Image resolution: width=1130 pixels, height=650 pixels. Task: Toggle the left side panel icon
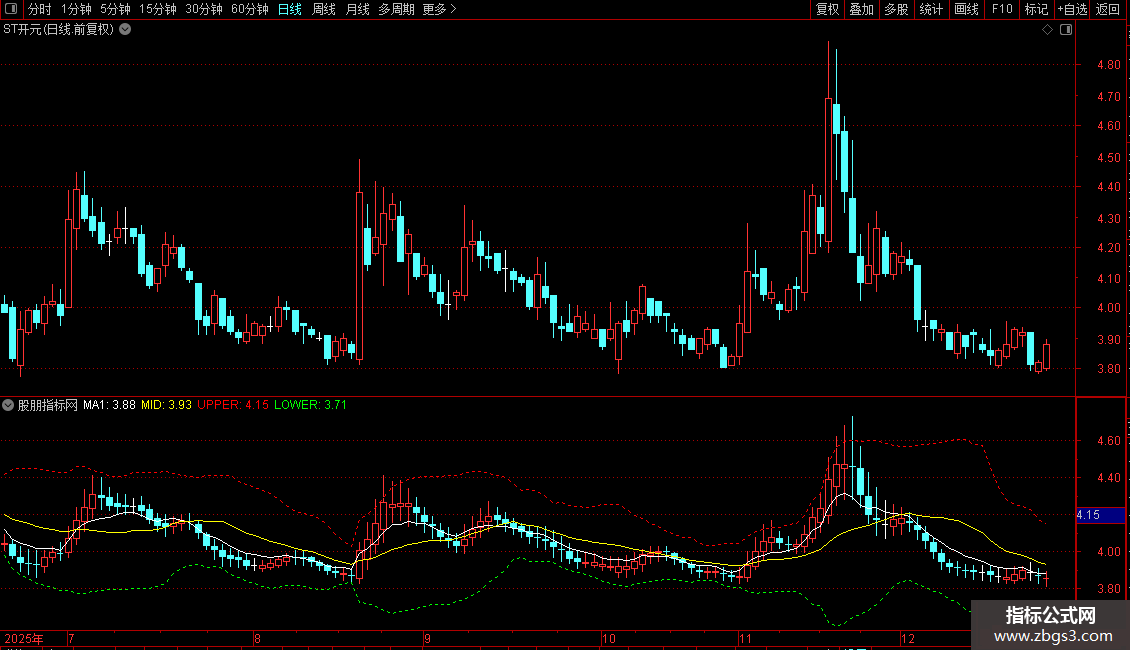(11, 9)
